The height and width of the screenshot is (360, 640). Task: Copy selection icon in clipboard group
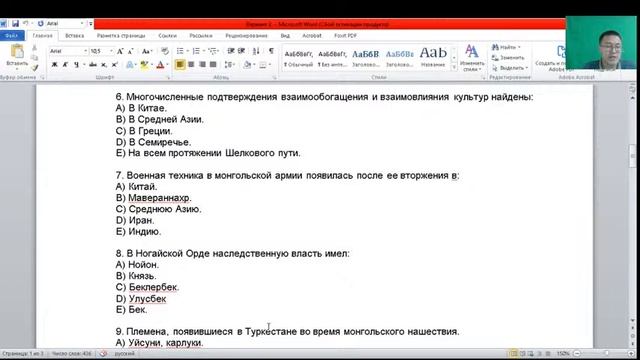(35, 58)
